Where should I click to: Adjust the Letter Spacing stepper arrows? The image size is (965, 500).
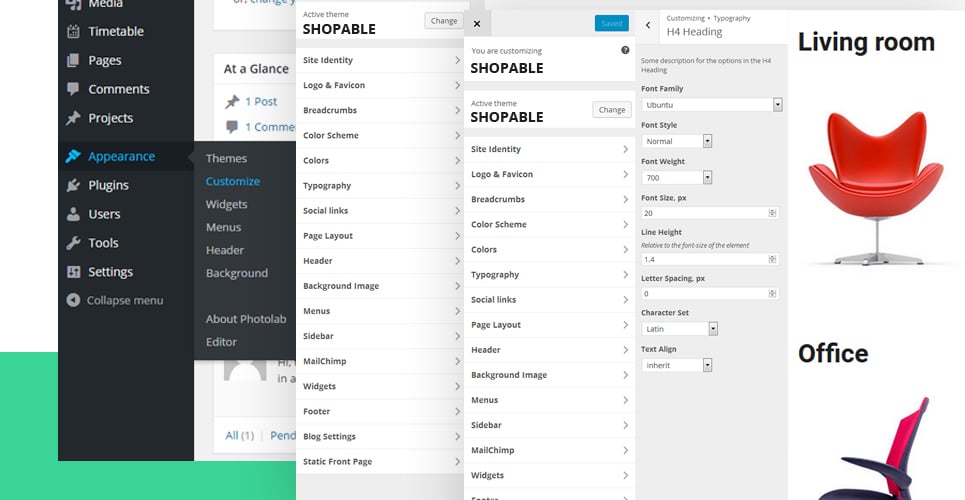click(772, 294)
